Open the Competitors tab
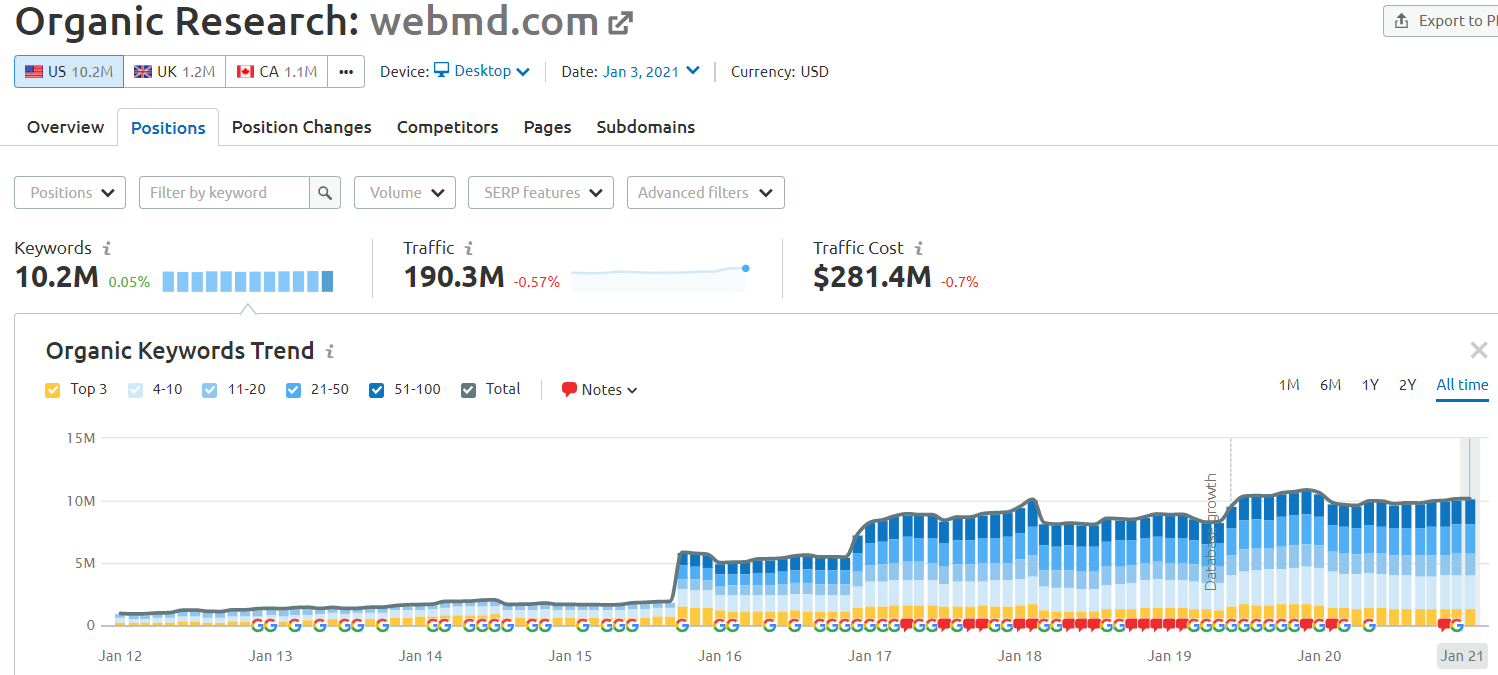 (x=447, y=127)
